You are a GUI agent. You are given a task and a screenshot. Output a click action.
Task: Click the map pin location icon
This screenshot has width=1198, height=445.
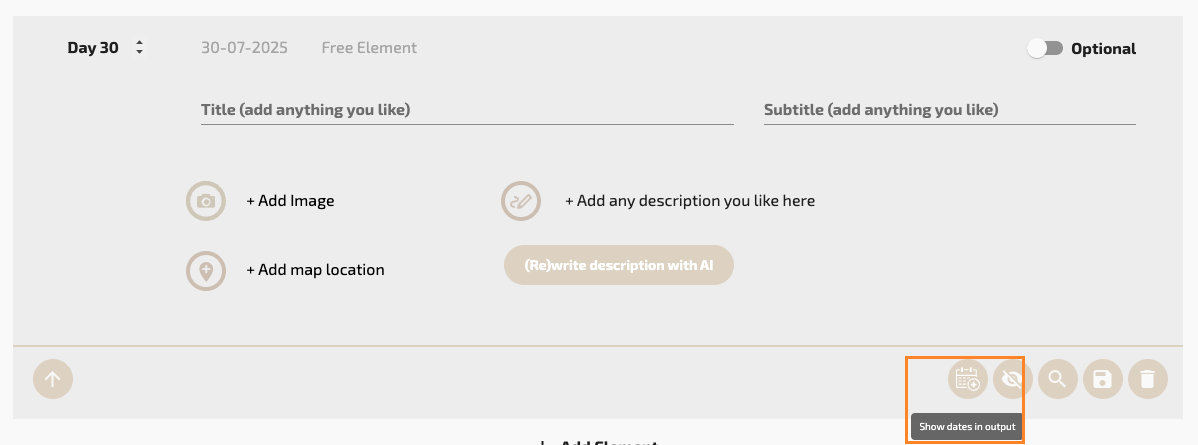point(206,270)
